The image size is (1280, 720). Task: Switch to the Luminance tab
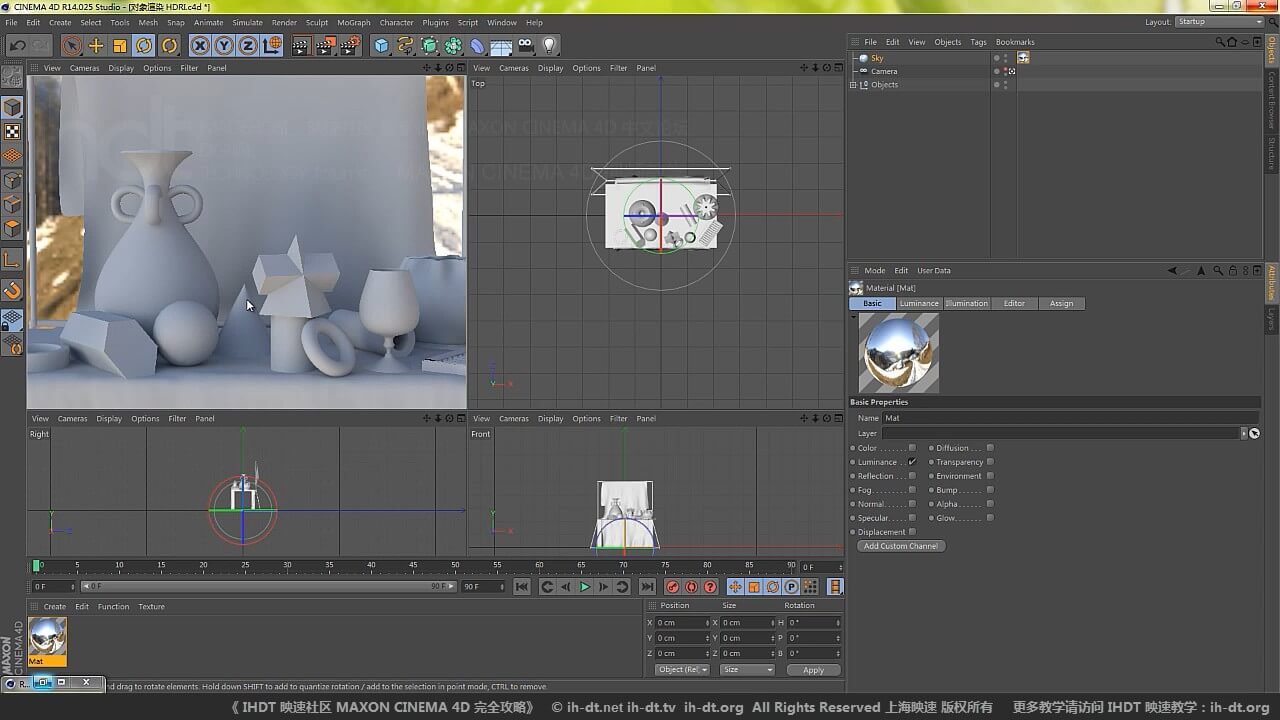click(x=918, y=303)
